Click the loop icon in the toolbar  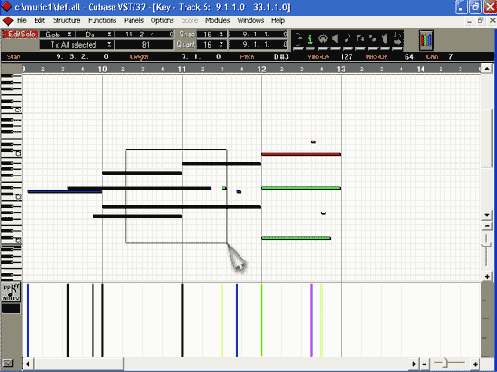(x=298, y=40)
